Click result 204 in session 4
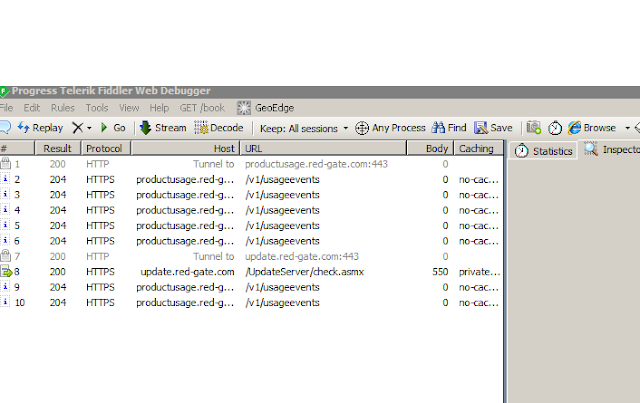The height and width of the screenshot is (403, 640). 58,210
